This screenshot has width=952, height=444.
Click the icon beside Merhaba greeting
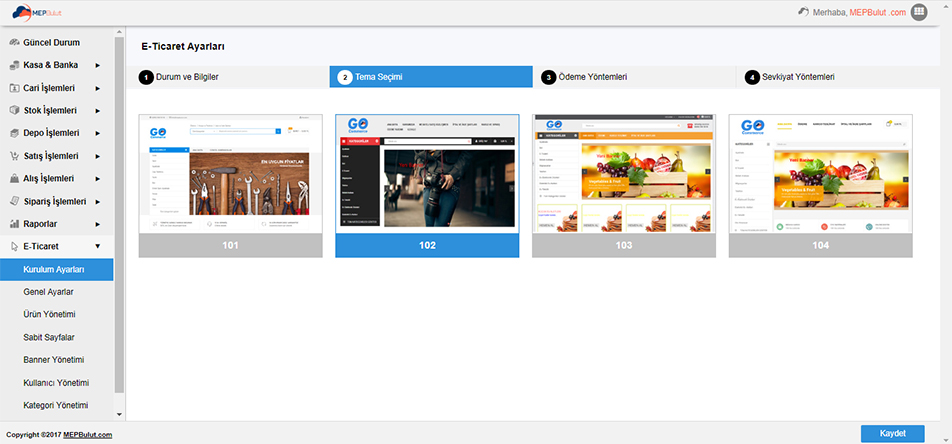click(804, 12)
